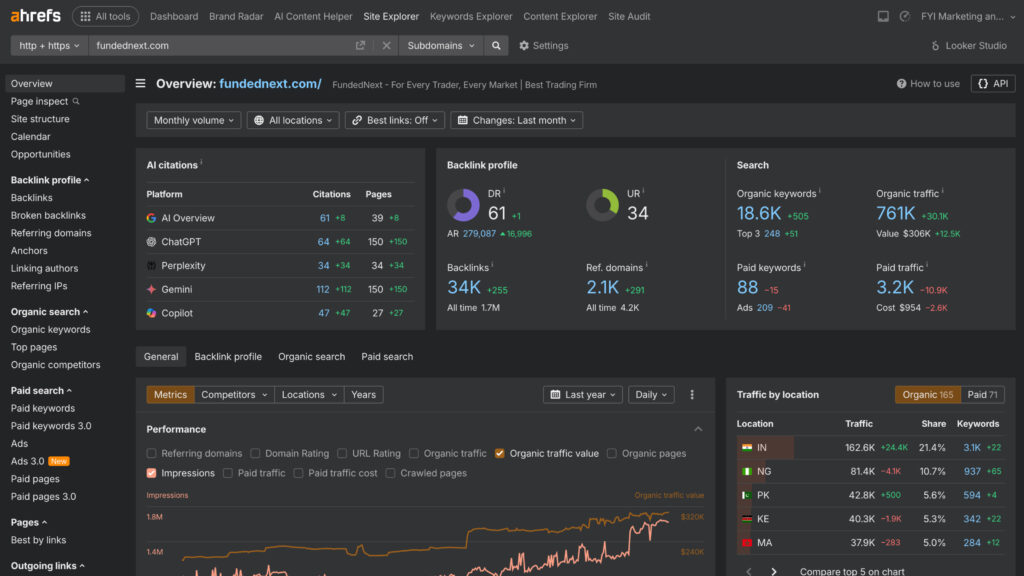The width and height of the screenshot is (1024, 576).
Task: Click the round icon beside the account name
Action: tap(904, 16)
